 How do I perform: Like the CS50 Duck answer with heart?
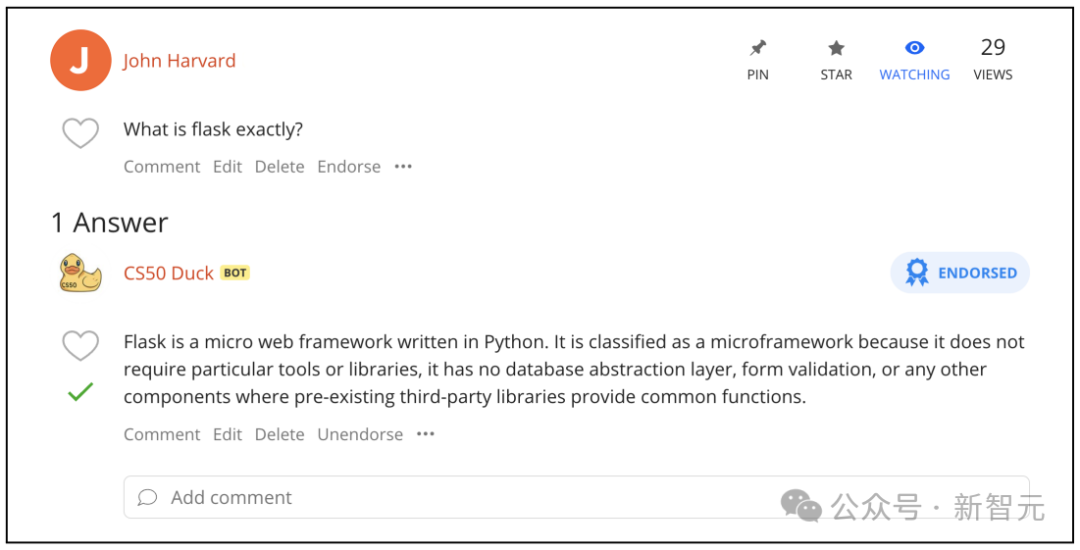tap(81, 346)
